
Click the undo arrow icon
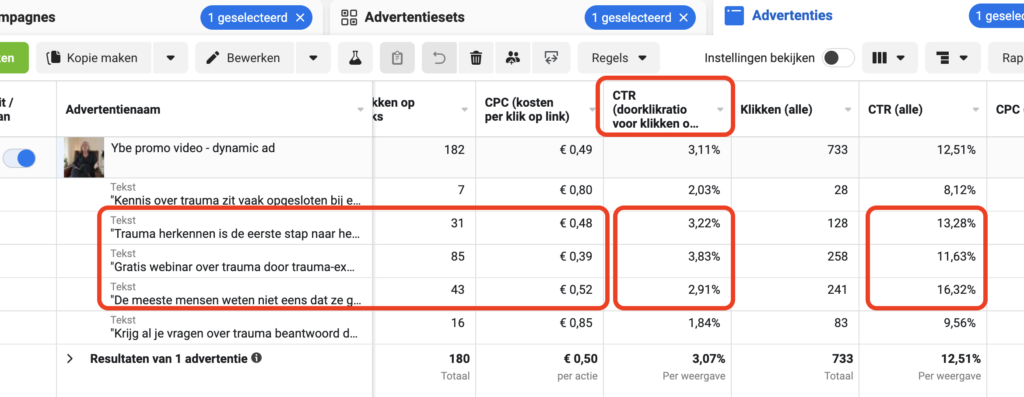pos(440,58)
